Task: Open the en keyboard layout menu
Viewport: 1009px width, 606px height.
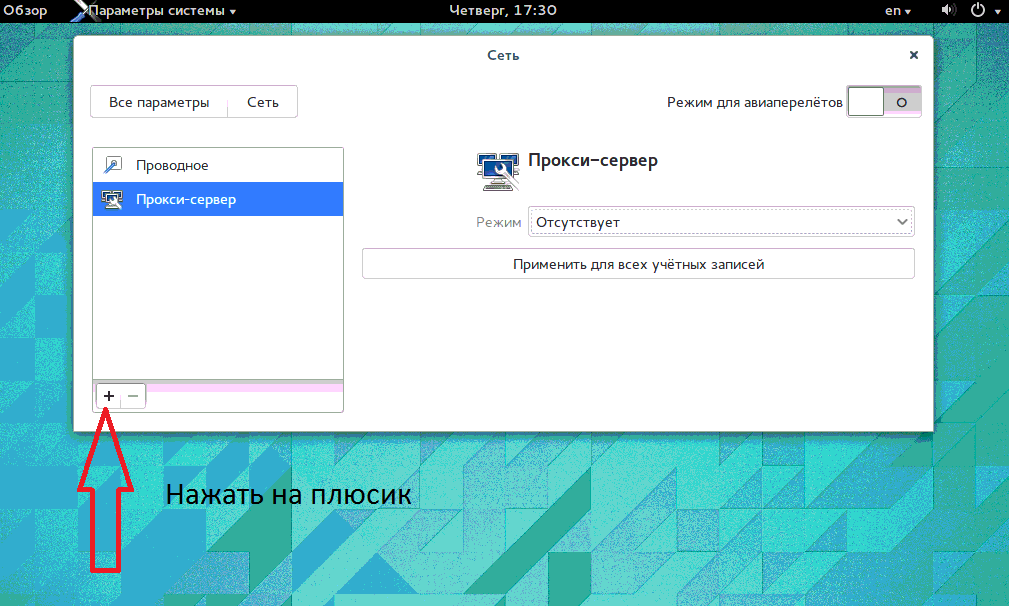Action: click(899, 11)
